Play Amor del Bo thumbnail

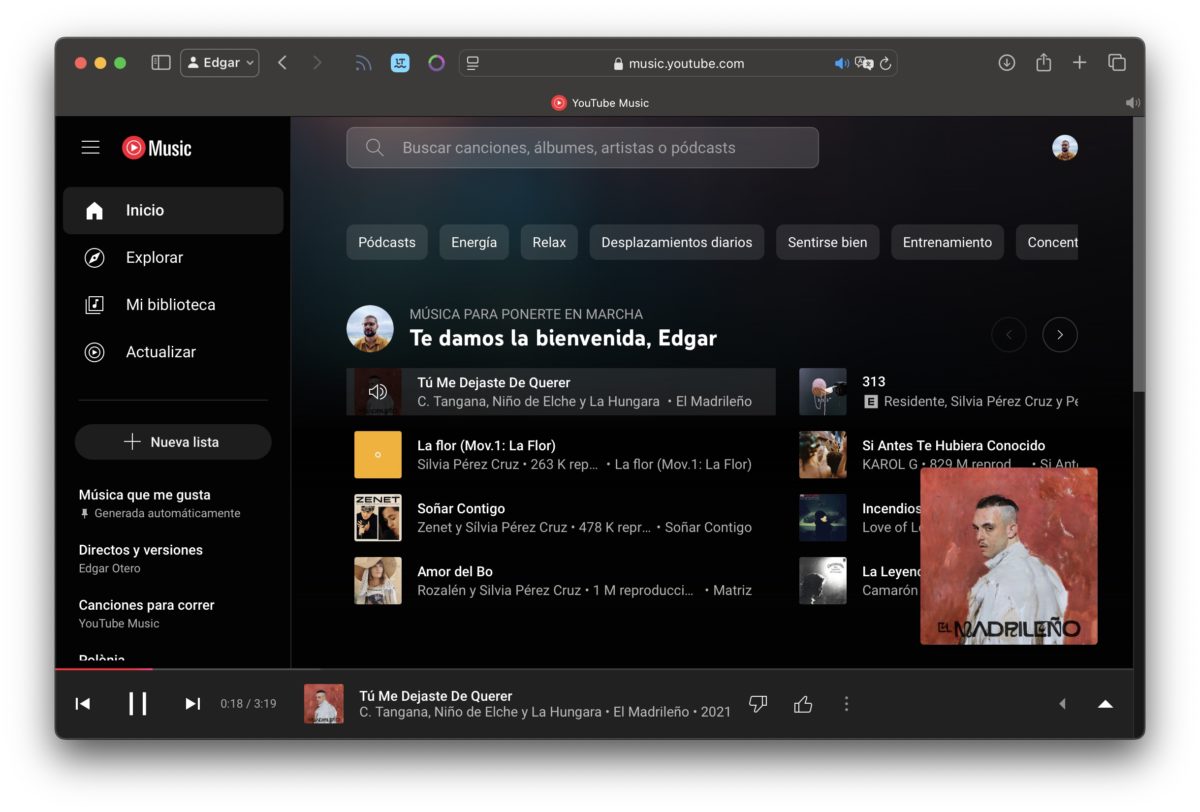tap(378, 581)
